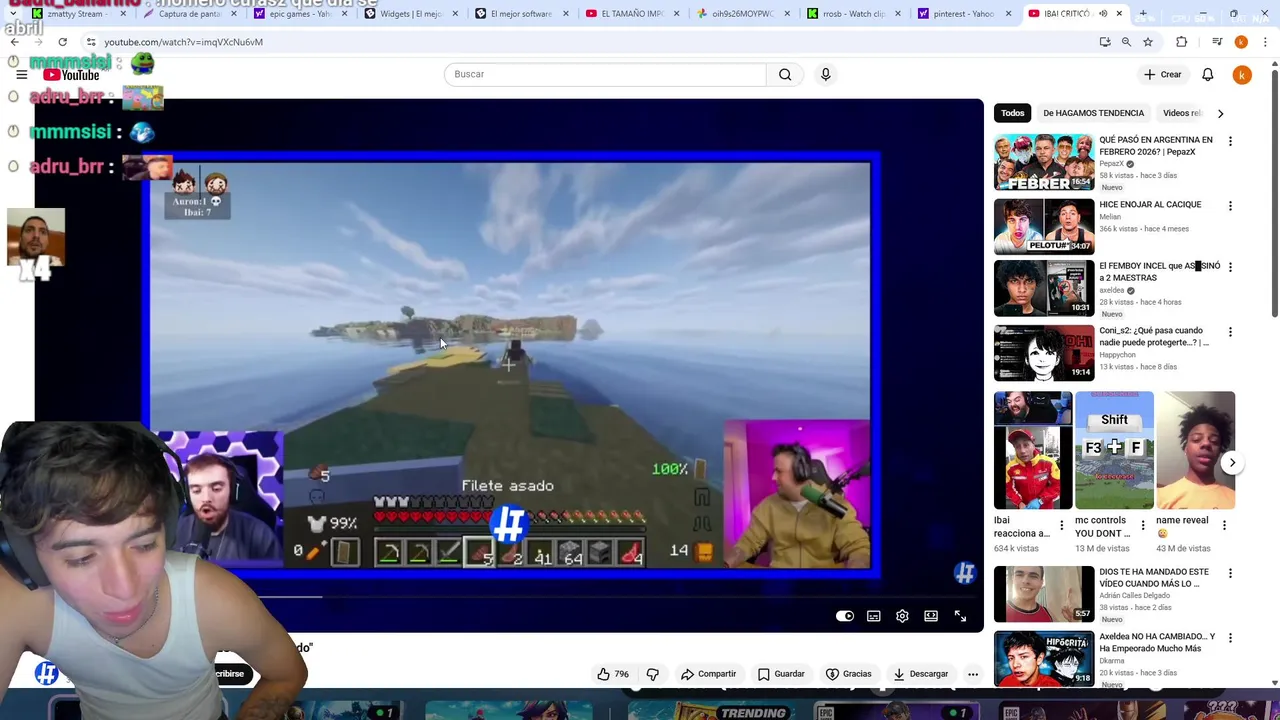Select the Videos relacionados chip
The image size is (1280, 720).
coord(1182,113)
